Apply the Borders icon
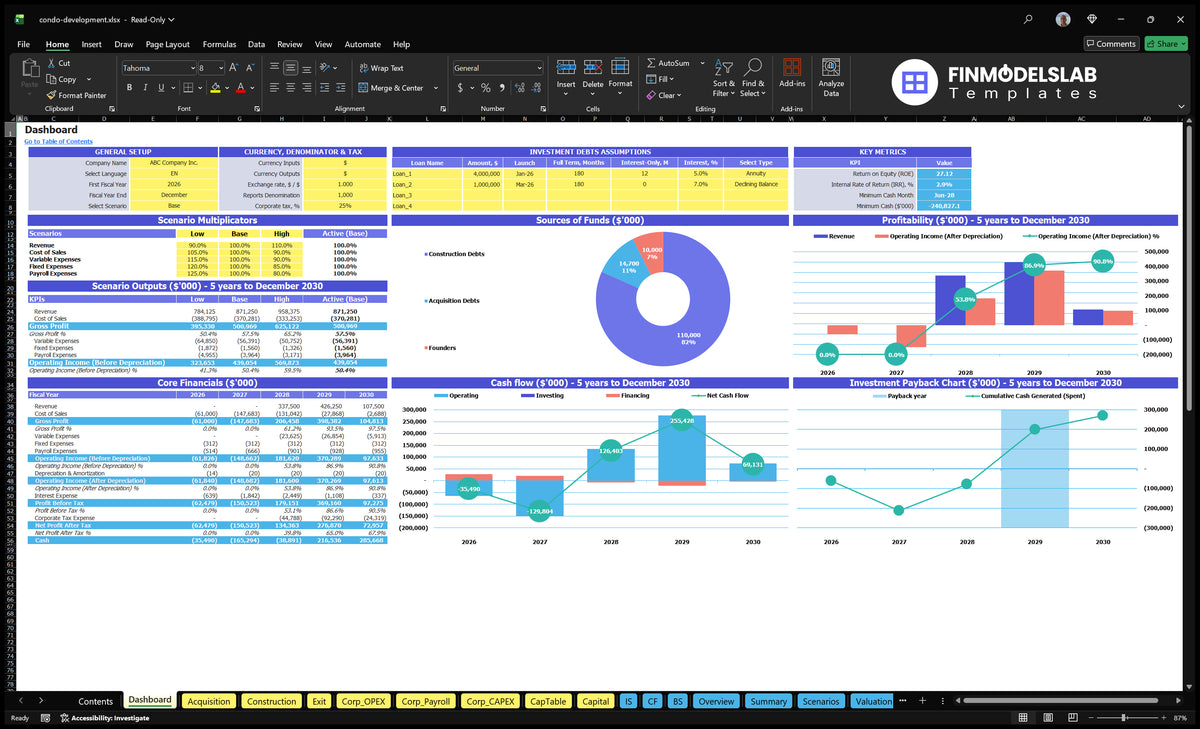Screen dimensions: 1200x729 188,88
